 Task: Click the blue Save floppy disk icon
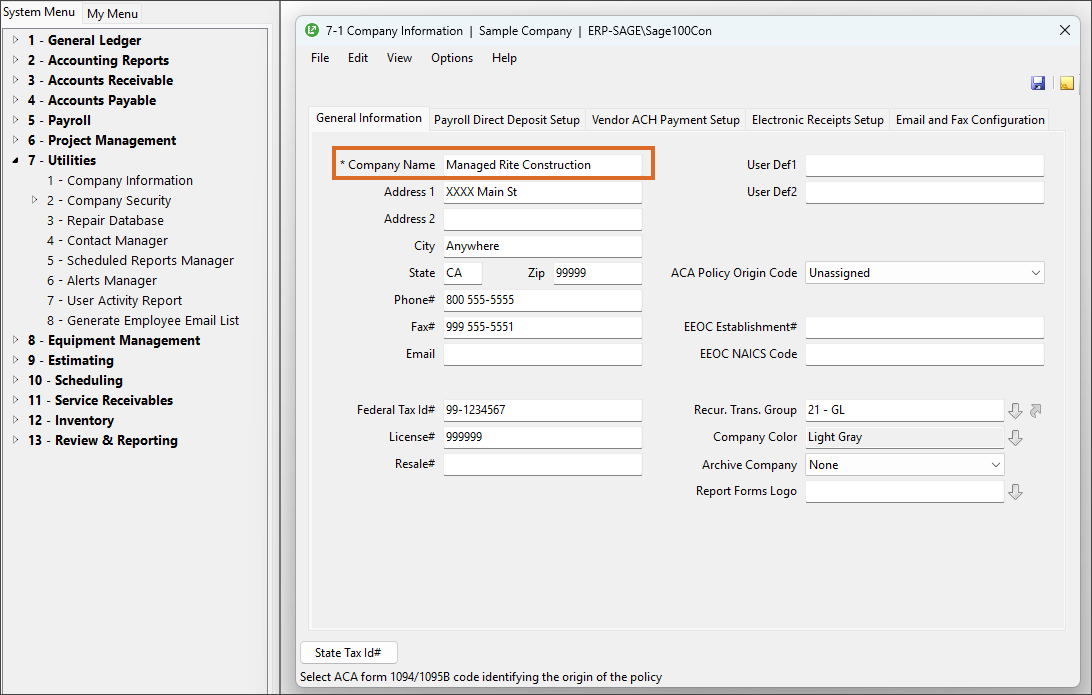pos(1038,83)
